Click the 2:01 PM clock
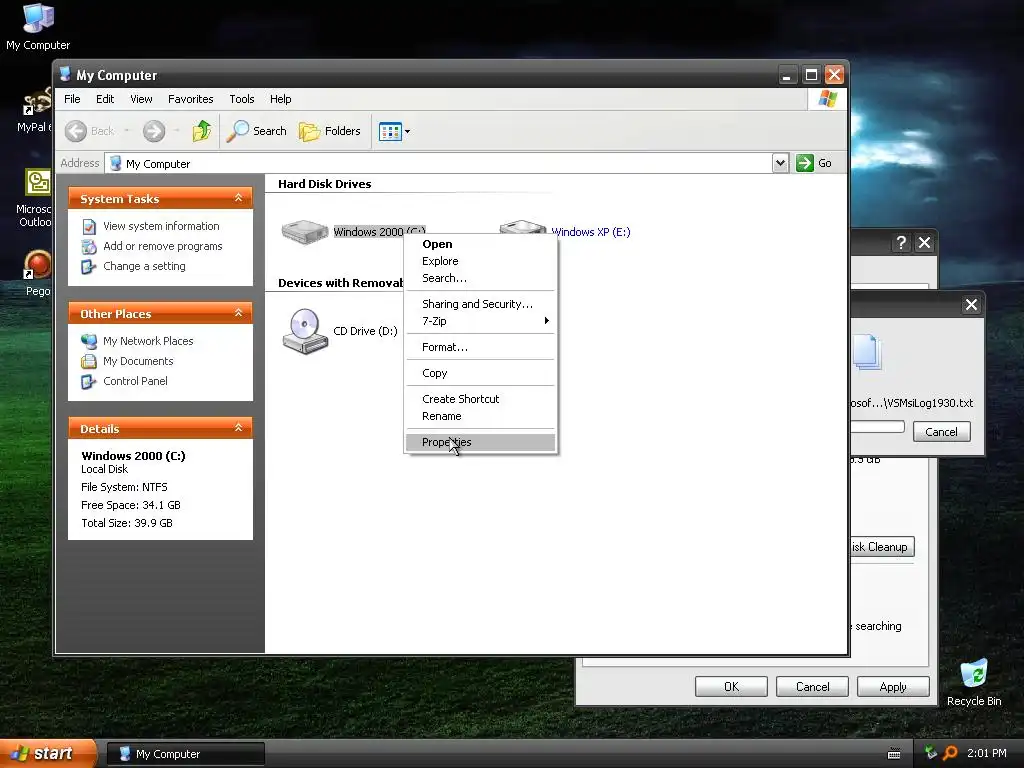This screenshot has width=1024, height=768. 987,754
